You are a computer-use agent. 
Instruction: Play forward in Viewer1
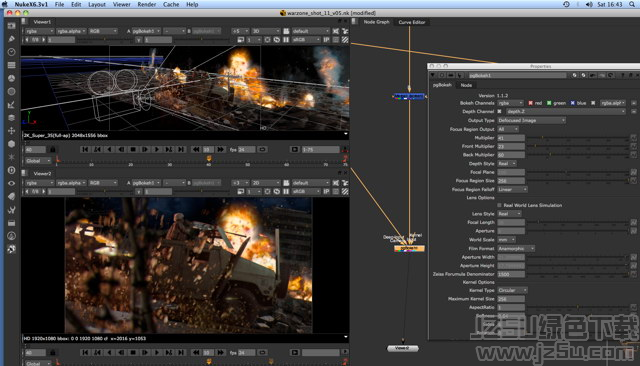click(x=157, y=149)
